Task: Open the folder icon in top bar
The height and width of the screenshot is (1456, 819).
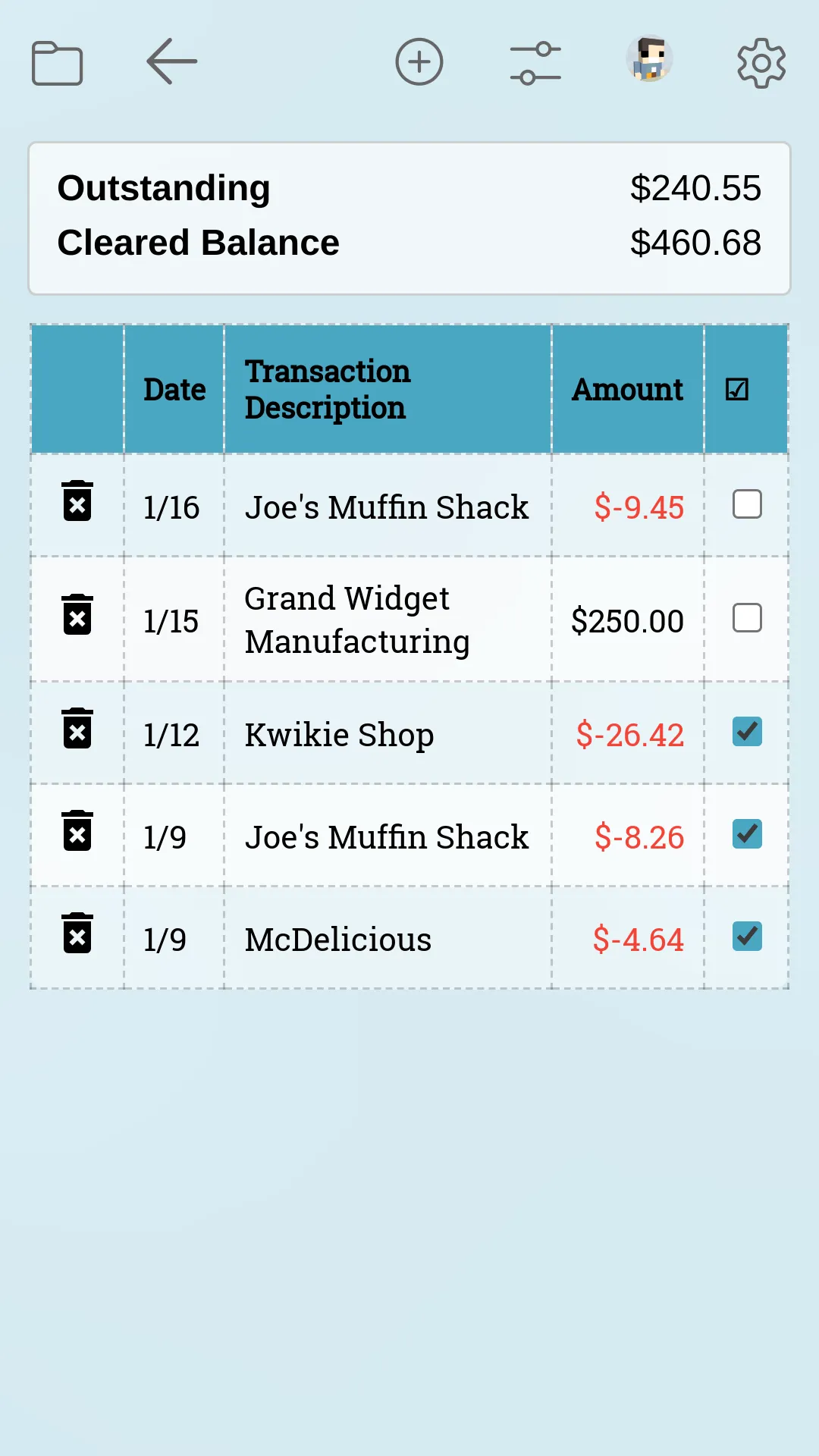Action: 57,62
